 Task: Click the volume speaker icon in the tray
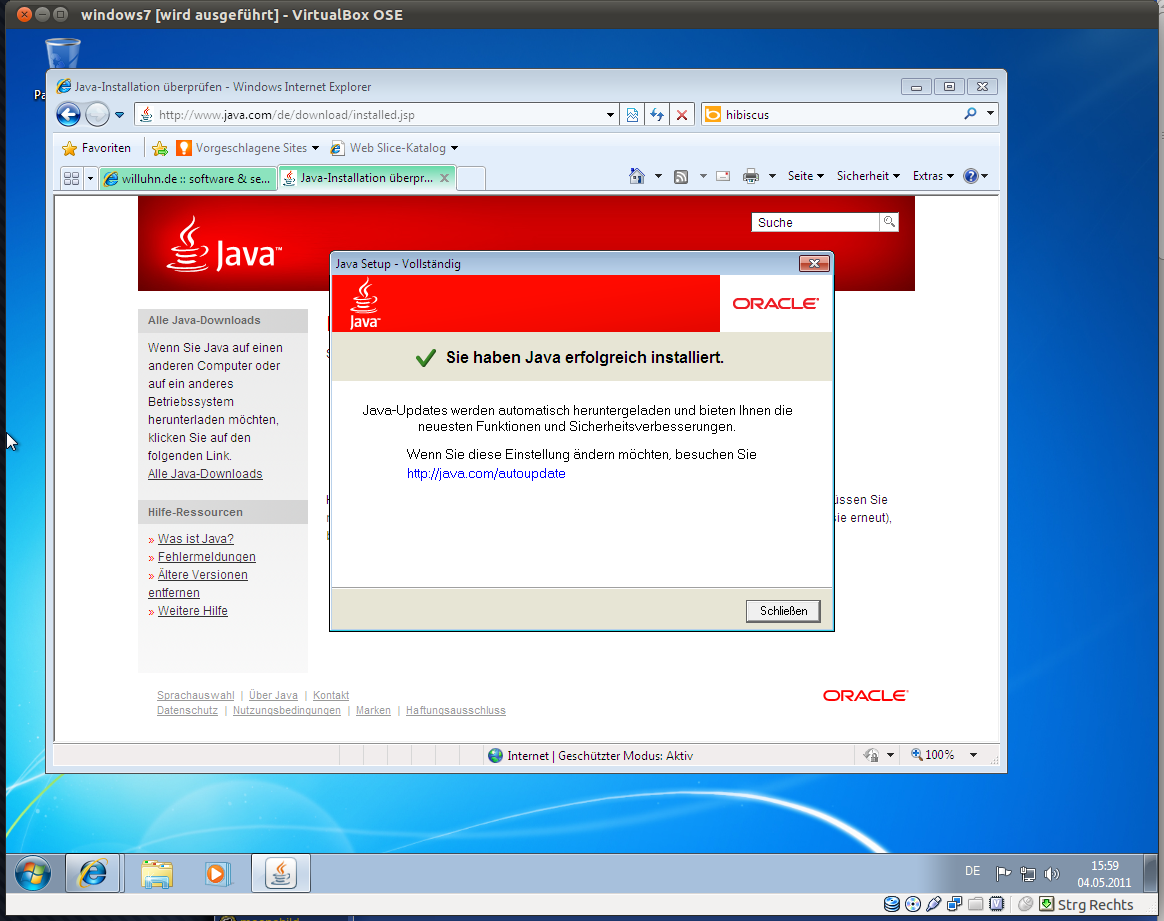click(1052, 874)
